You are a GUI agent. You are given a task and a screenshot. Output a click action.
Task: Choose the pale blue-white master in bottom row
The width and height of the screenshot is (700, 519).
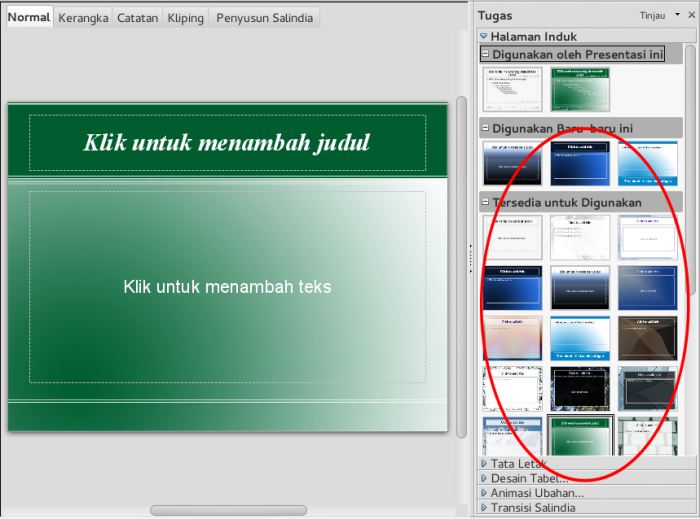click(512, 436)
